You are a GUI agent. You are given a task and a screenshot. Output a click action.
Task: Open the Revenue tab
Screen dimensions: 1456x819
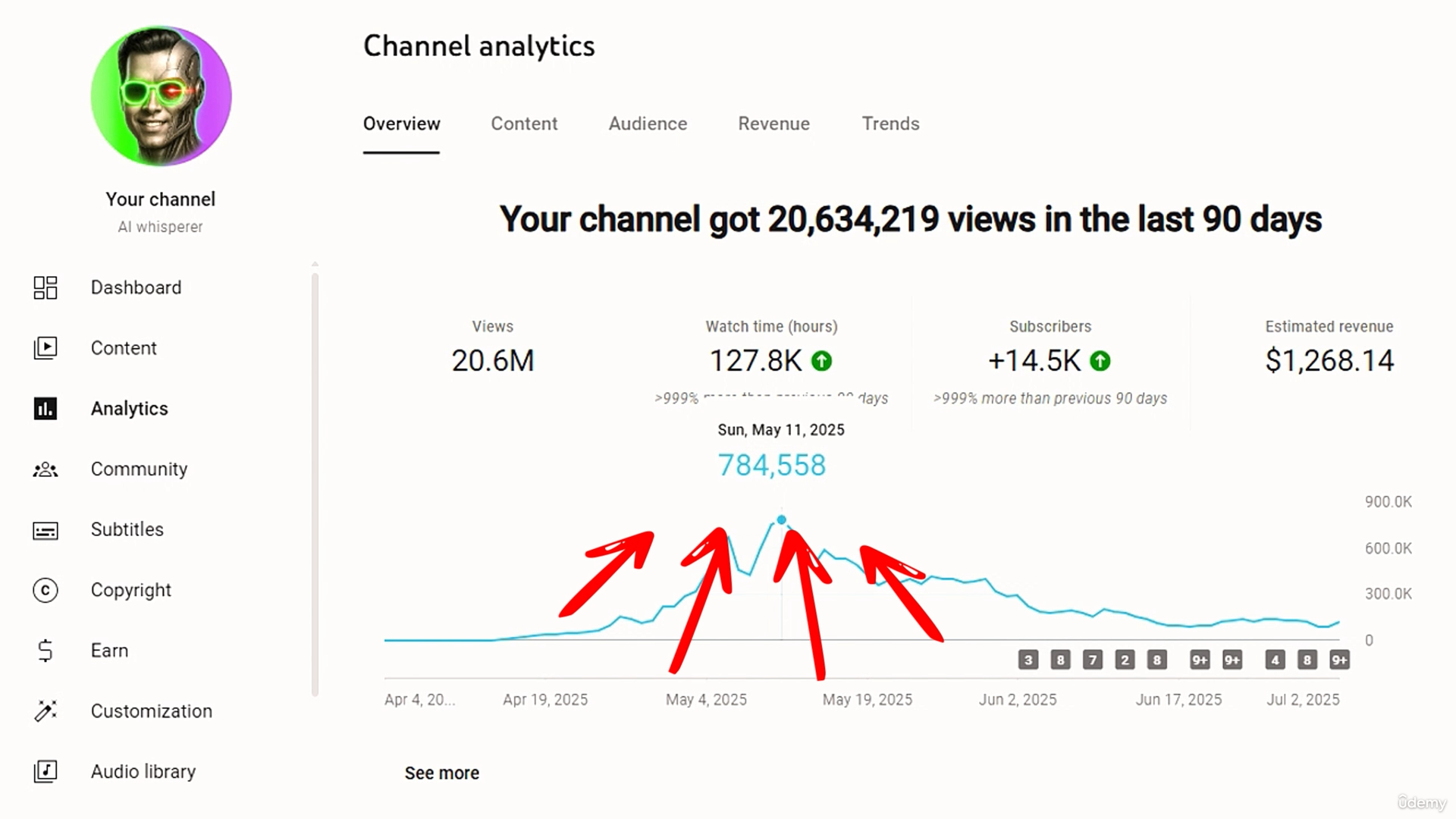773,124
